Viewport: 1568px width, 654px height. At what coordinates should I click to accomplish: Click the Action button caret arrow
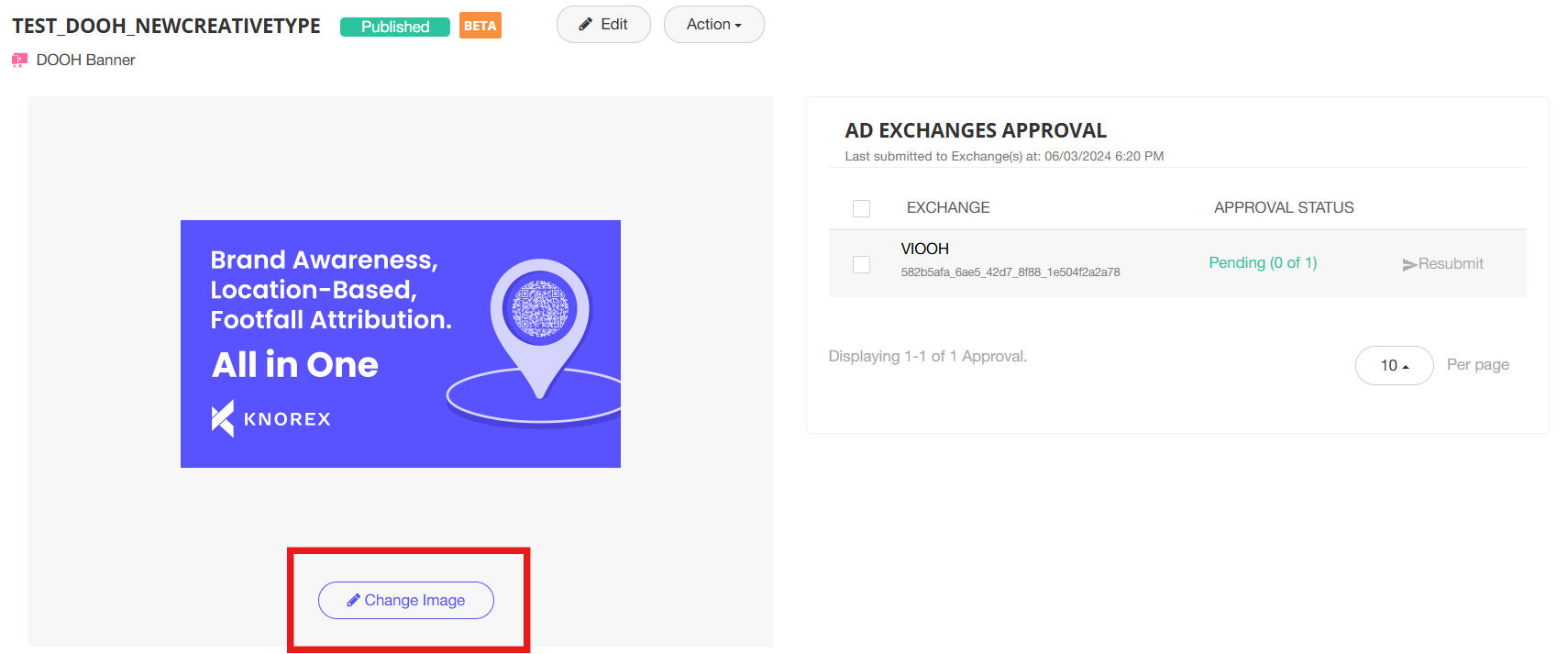738,26
